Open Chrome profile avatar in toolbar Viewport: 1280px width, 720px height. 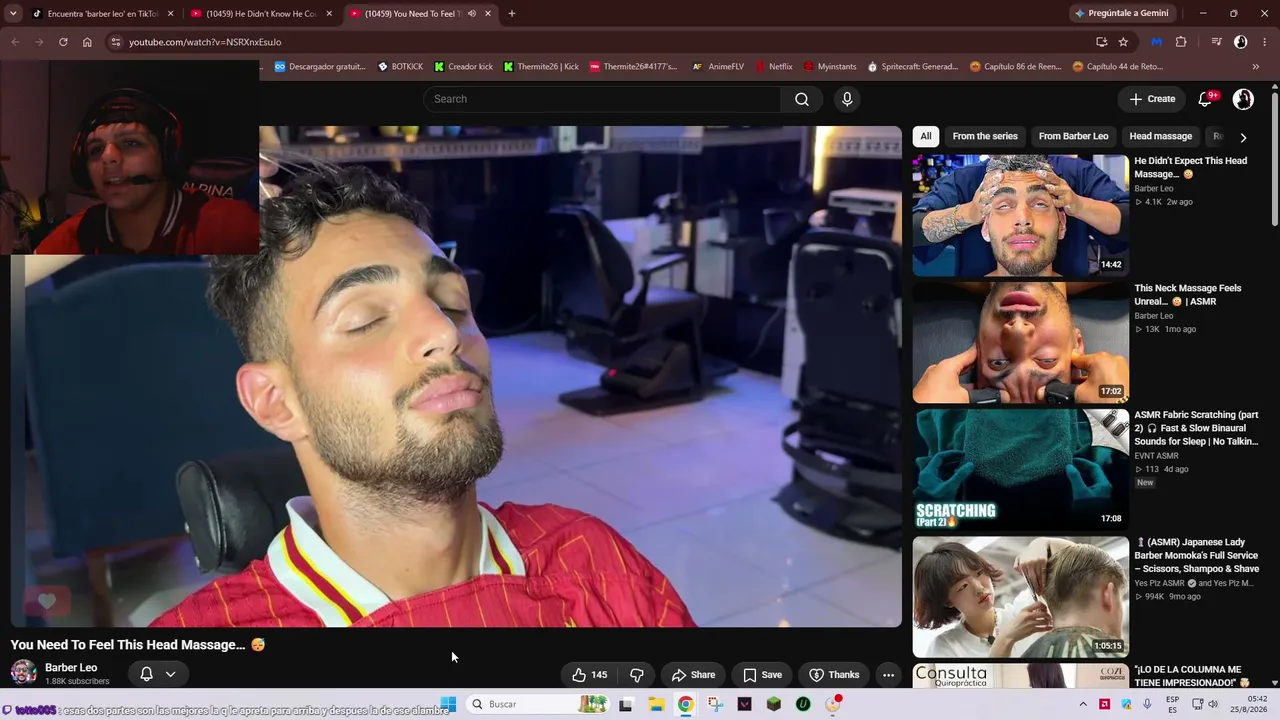click(x=1240, y=42)
